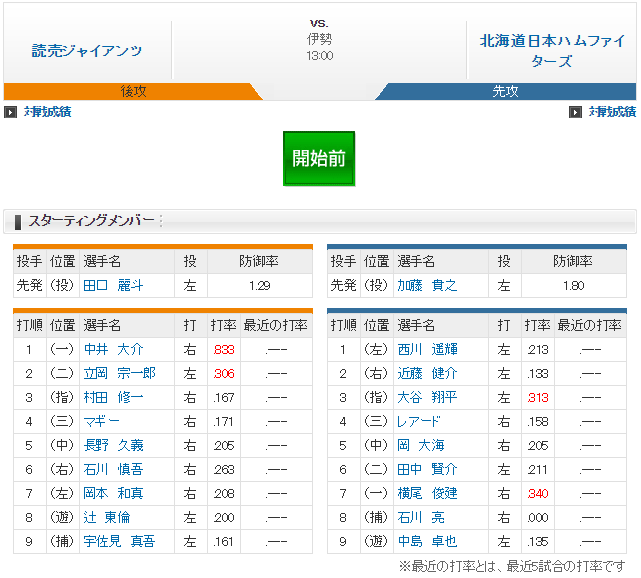The image size is (641, 578).
Task: Select 石川 亮 batting average .000
Action: click(x=538, y=518)
